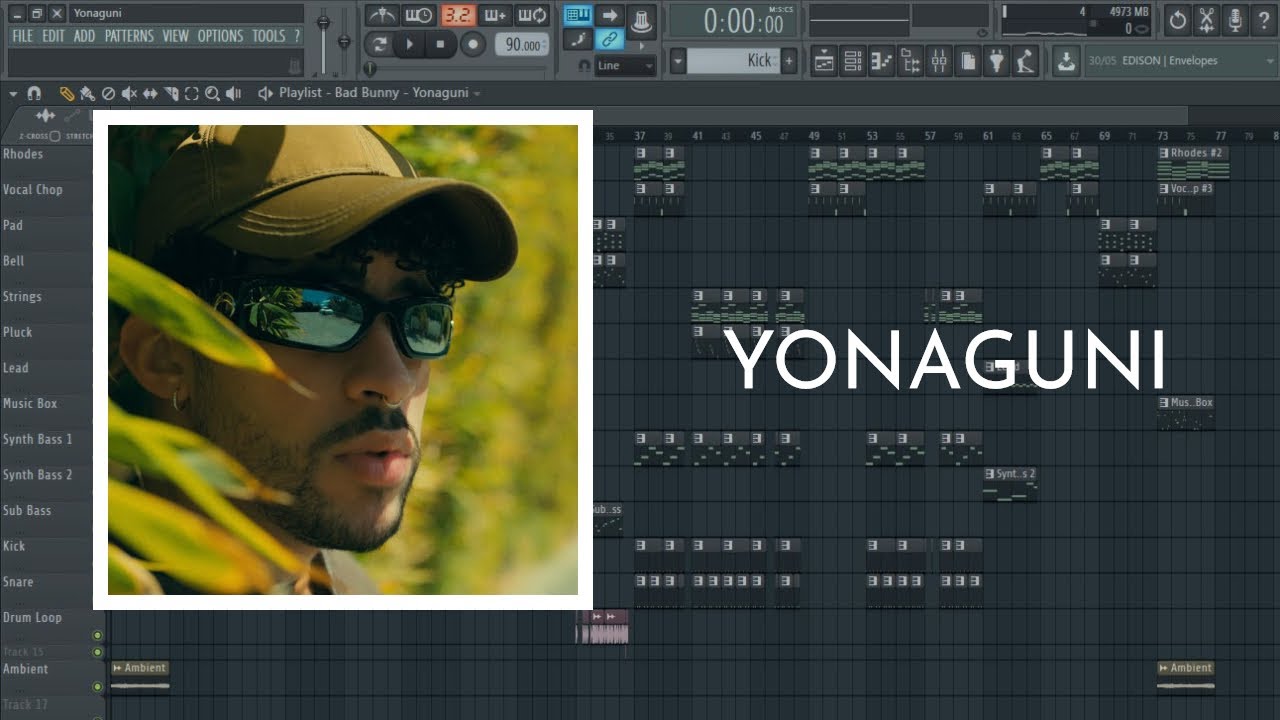Click the undo history icon
The width and height of the screenshot is (1280, 720).
tap(1178, 19)
